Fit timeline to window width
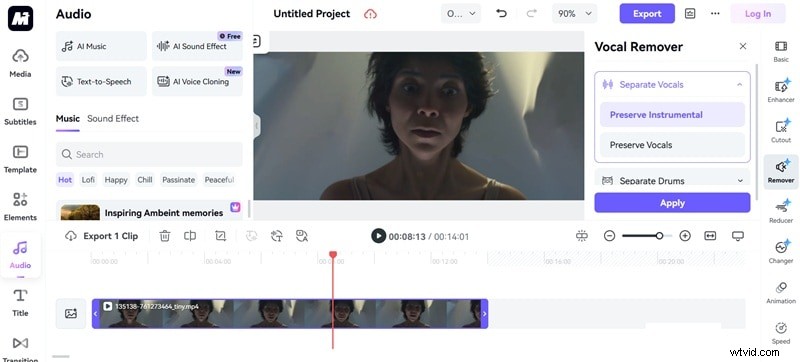 coord(710,236)
